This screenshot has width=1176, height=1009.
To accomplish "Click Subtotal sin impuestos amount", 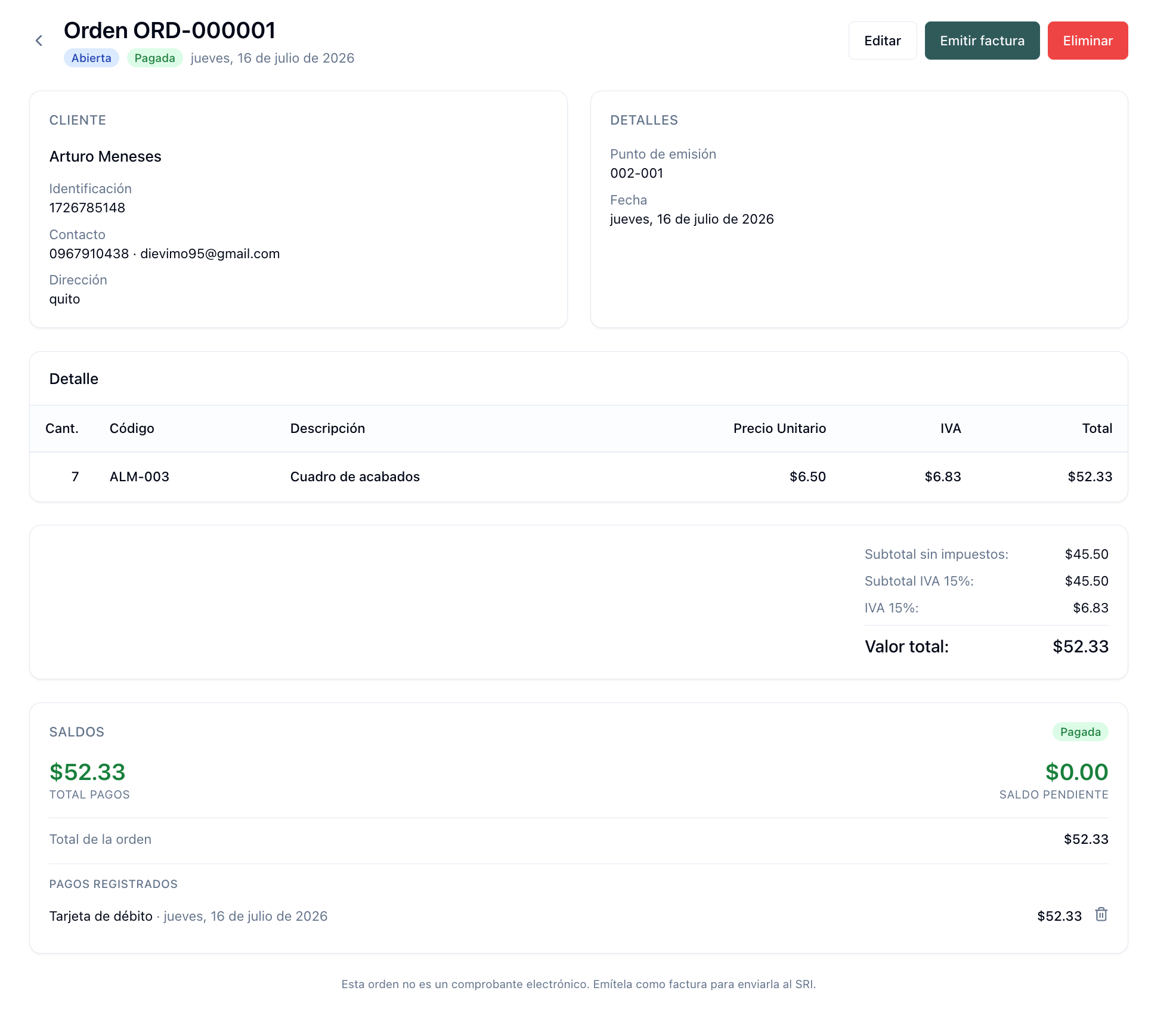I will (x=1087, y=554).
